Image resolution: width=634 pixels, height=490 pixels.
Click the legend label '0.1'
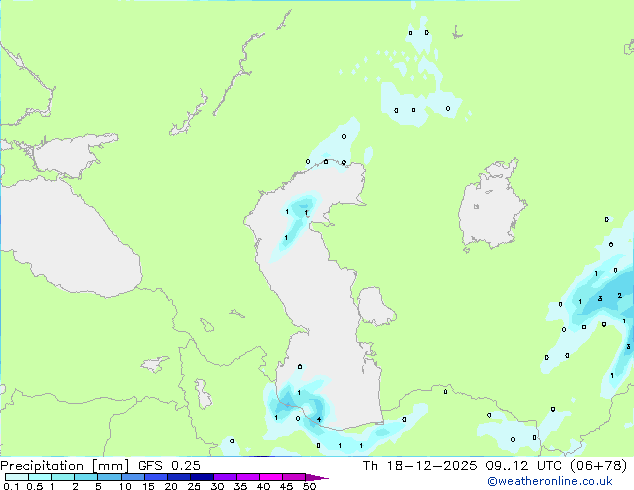(x=11, y=486)
